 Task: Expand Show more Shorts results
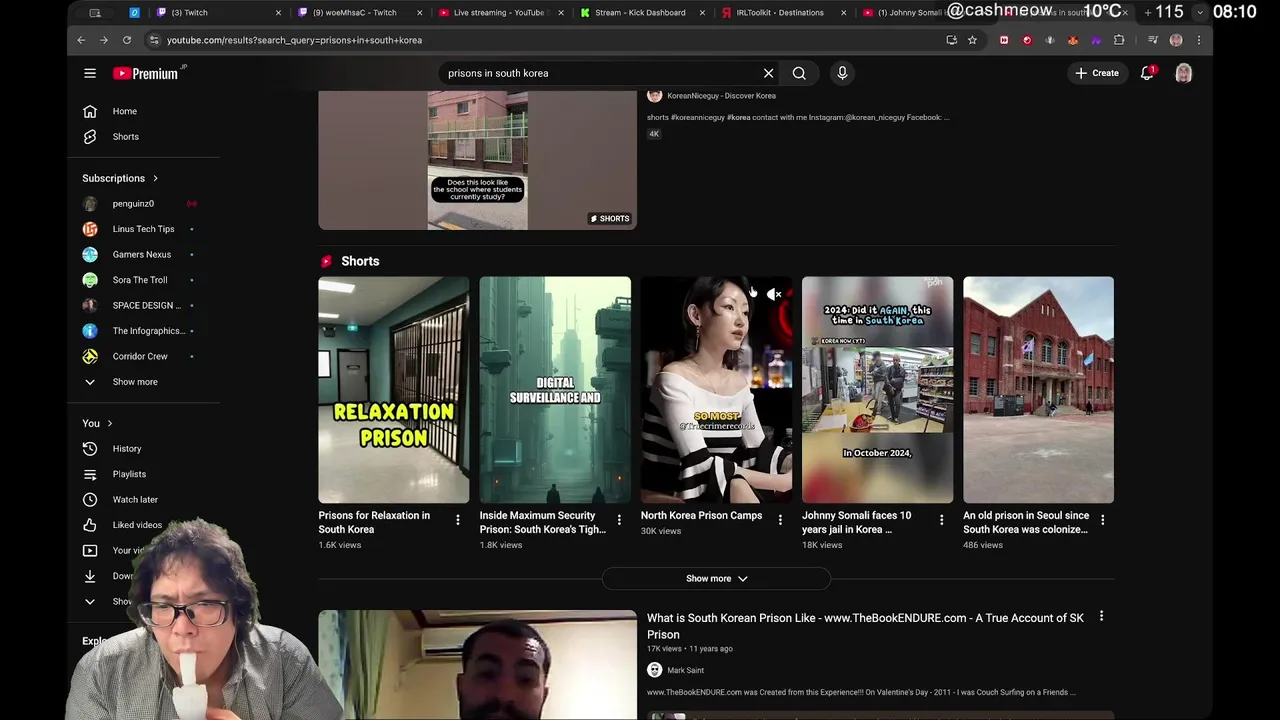click(716, 578)
